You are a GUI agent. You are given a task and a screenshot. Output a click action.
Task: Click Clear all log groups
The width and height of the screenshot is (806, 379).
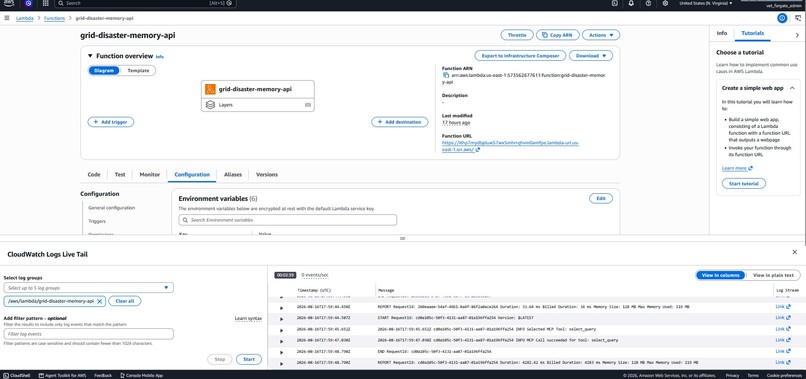(x=124, y=301)
